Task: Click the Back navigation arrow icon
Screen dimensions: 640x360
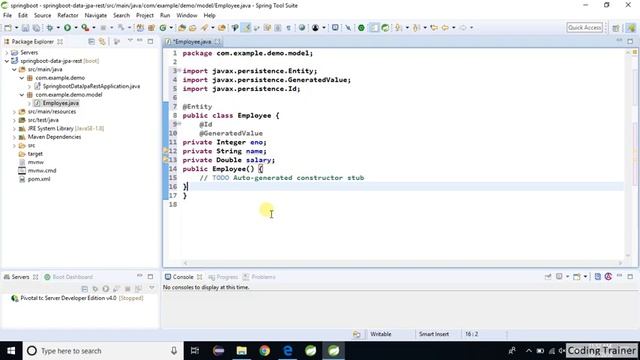Action: pos(445,28)
